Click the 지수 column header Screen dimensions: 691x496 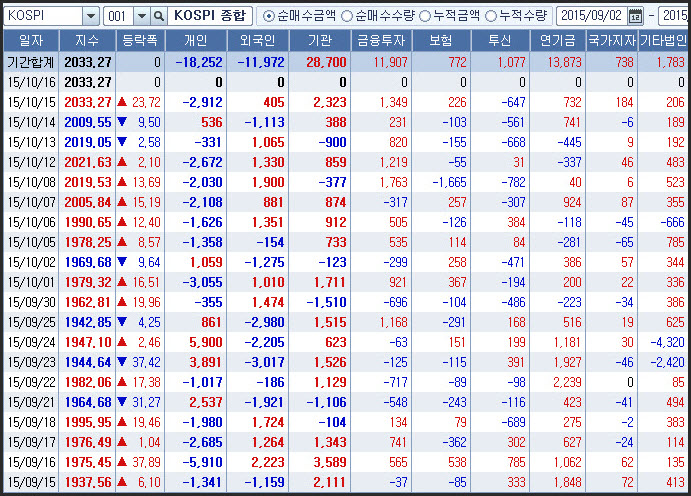click(87, 41)
